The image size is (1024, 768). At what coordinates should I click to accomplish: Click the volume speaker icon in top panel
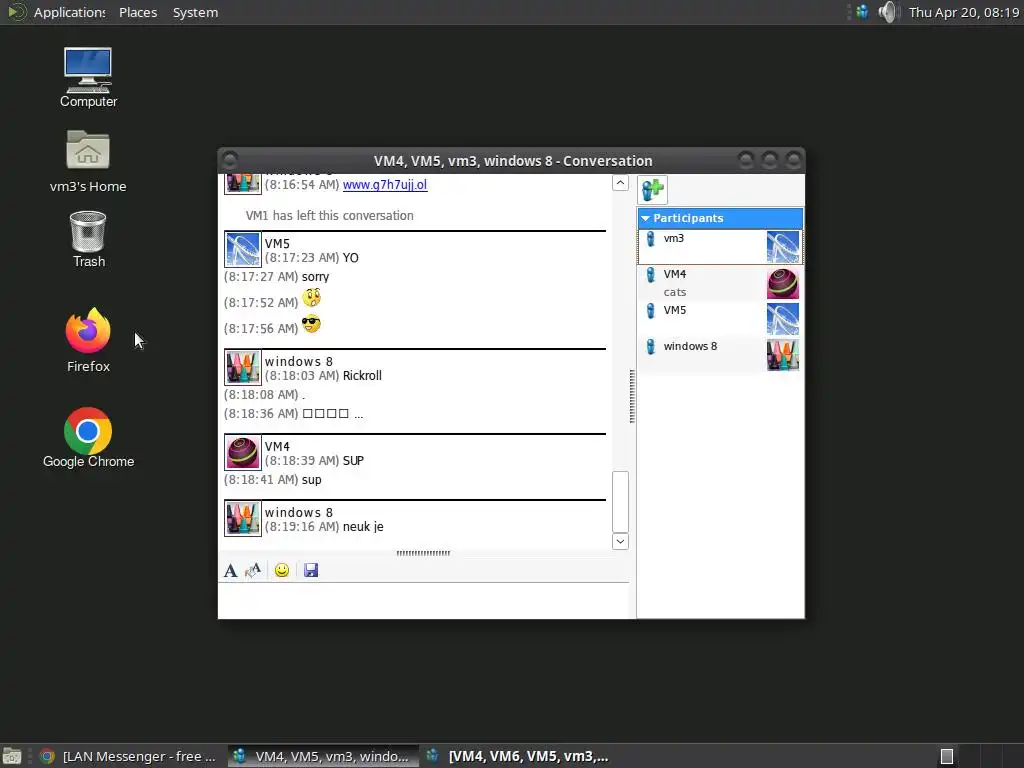coord(888,12)
